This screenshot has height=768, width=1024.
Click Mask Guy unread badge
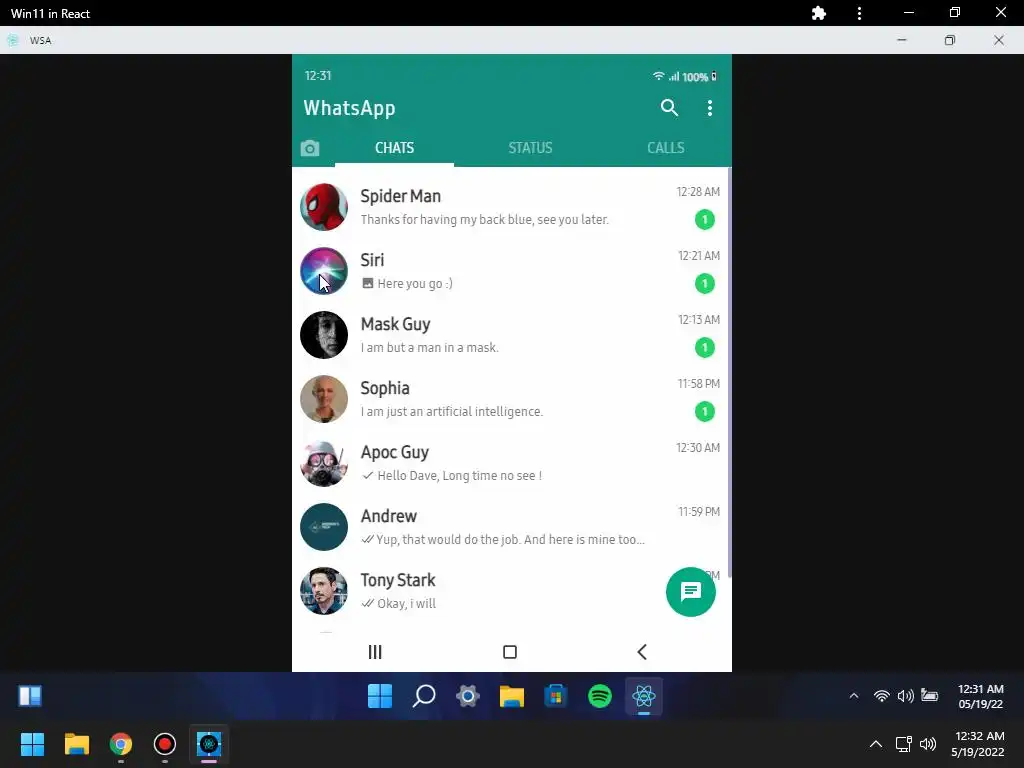(705, 347)
